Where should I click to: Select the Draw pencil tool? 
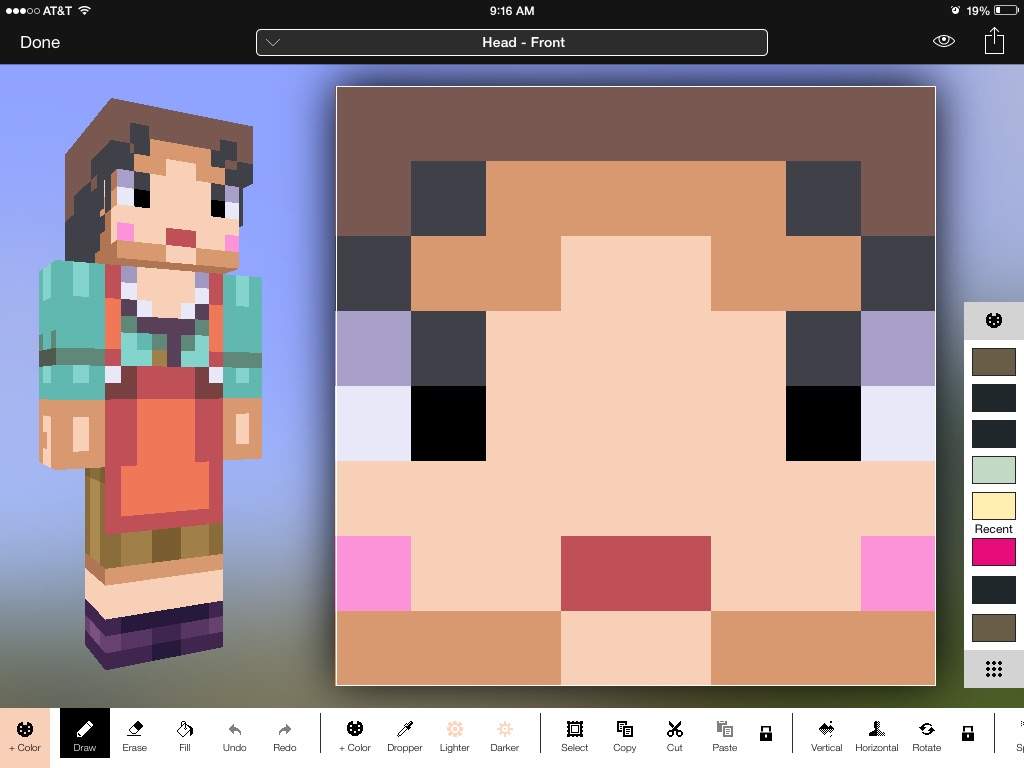[84, 733]
